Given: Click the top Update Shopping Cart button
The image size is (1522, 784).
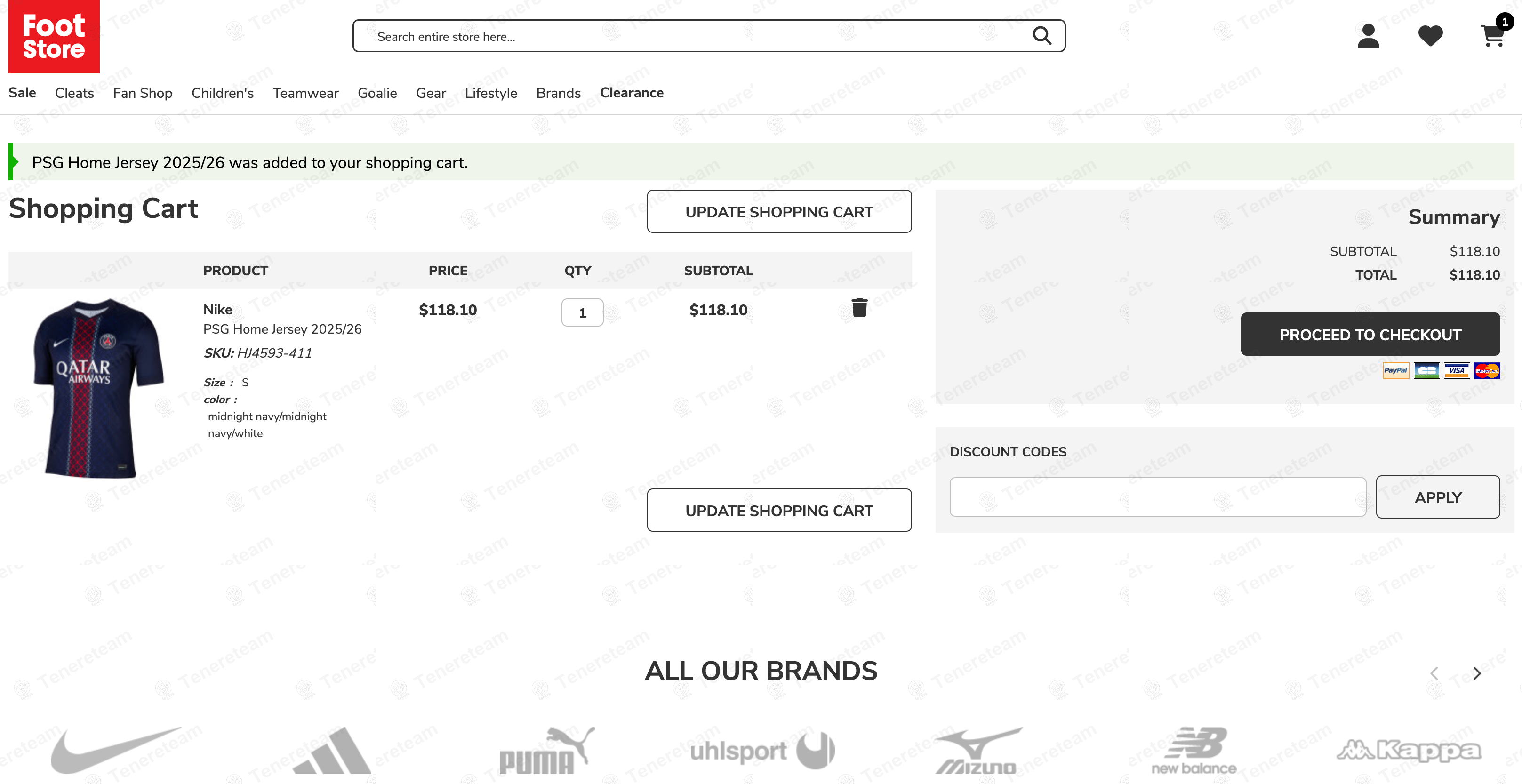Looking at the screenshot, I should [x=779, y=211].
